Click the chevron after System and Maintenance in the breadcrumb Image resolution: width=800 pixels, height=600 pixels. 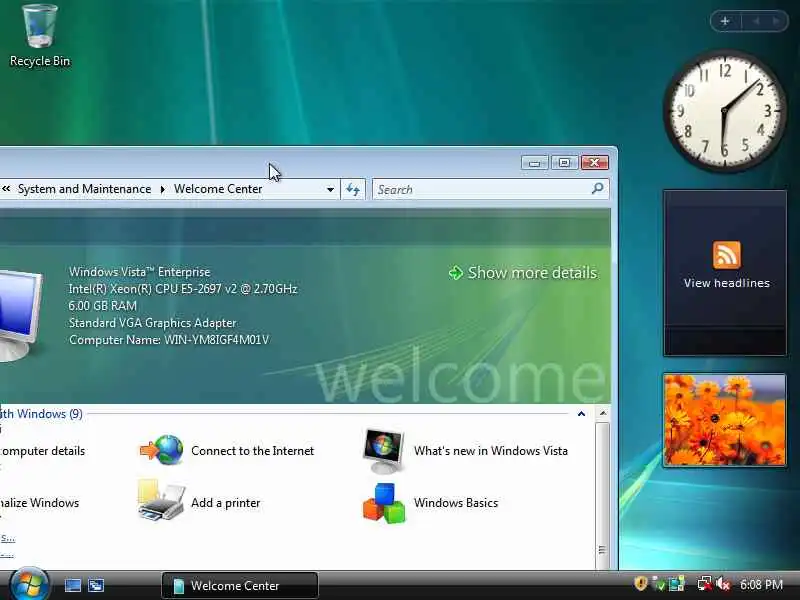click(162, 189)
